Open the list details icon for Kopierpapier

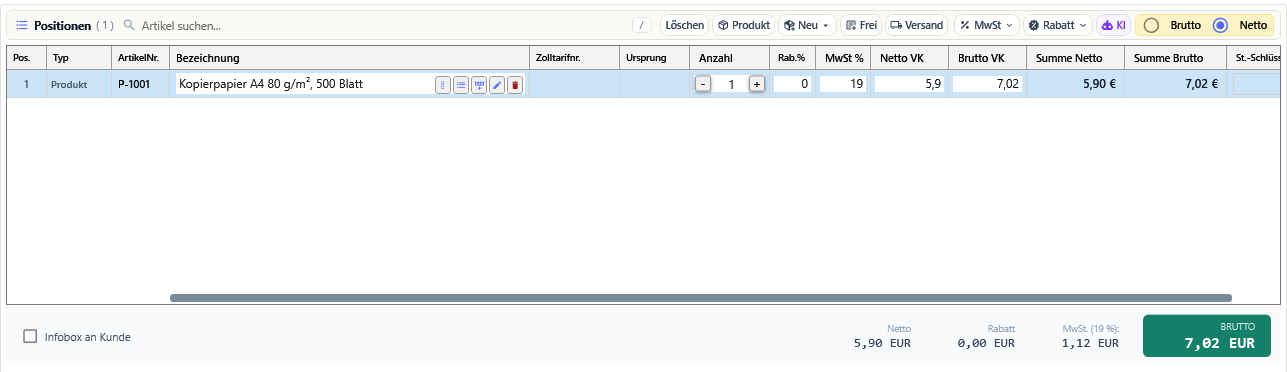tap(461, 85)
